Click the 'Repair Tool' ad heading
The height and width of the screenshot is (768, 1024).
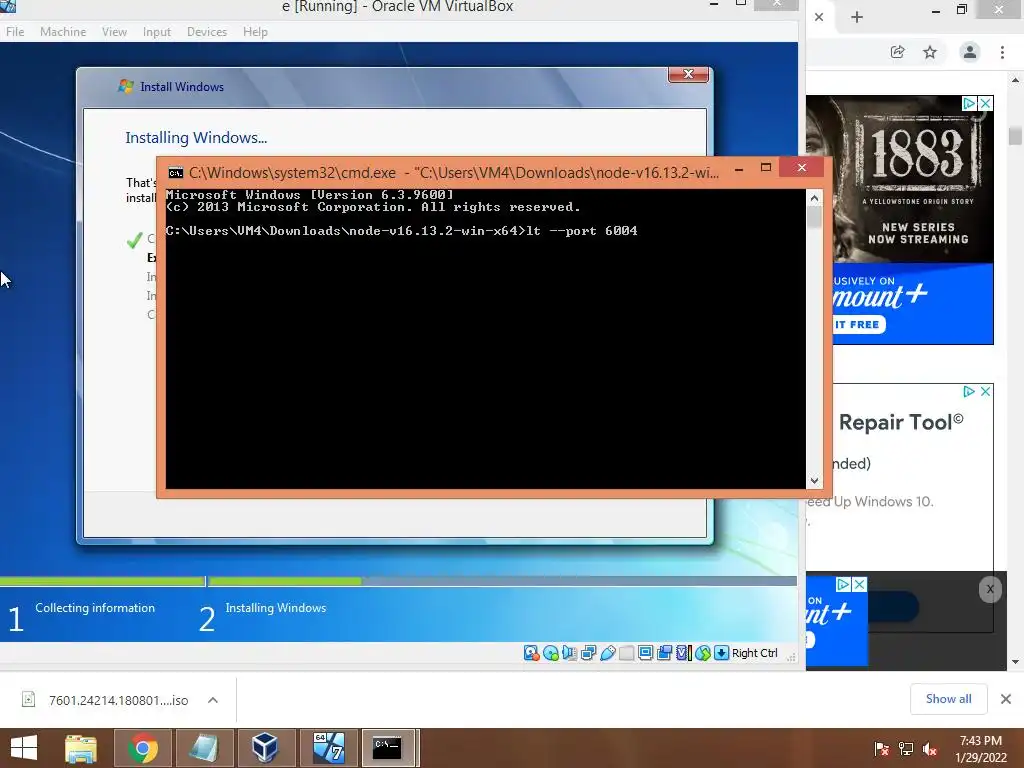click(901, 423)
